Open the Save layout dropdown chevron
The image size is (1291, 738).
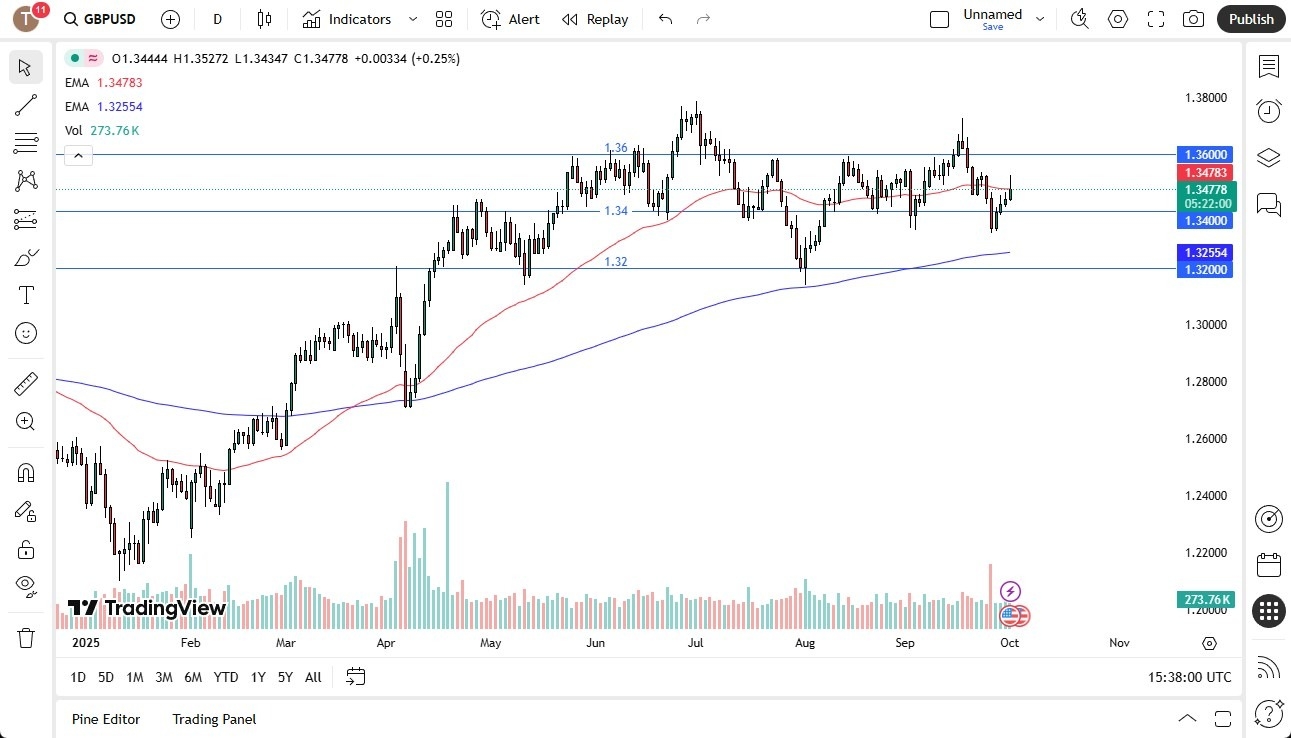pos(1040,19)
